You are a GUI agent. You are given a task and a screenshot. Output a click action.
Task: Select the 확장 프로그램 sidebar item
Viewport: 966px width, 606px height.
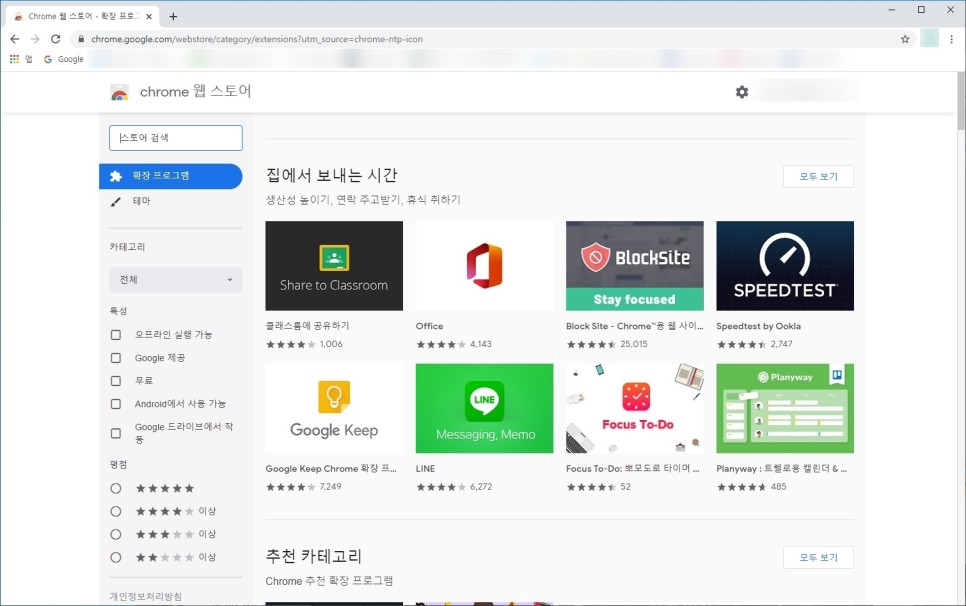point(171,176)
